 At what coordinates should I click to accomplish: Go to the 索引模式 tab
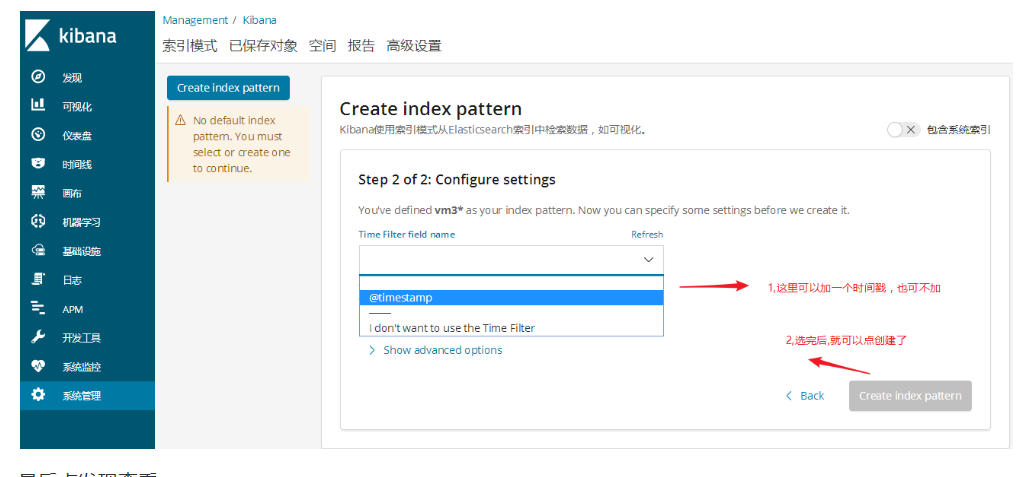tap(189, 46)
